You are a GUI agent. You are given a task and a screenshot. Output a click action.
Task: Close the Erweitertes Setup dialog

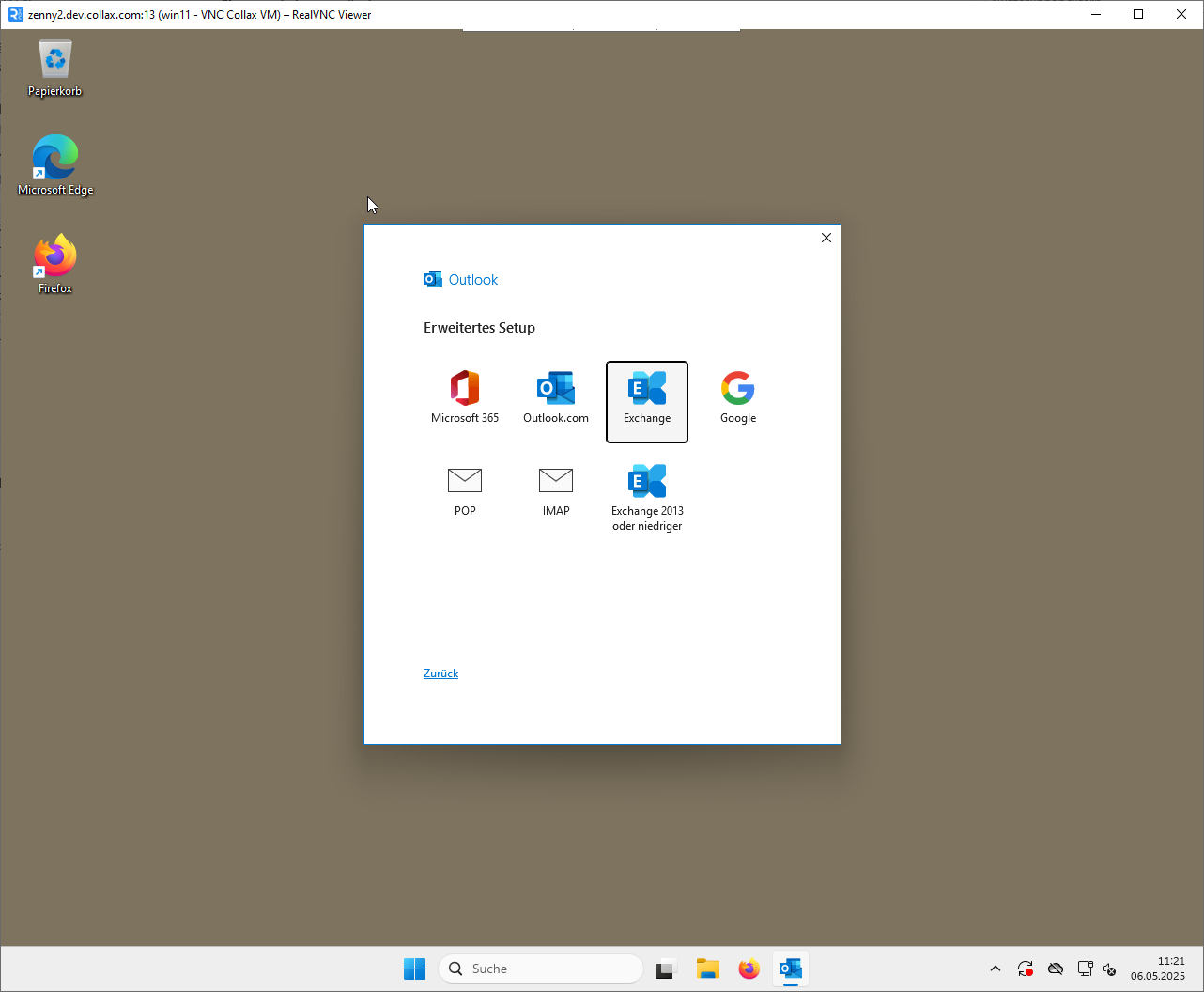(x=826, y=238)
